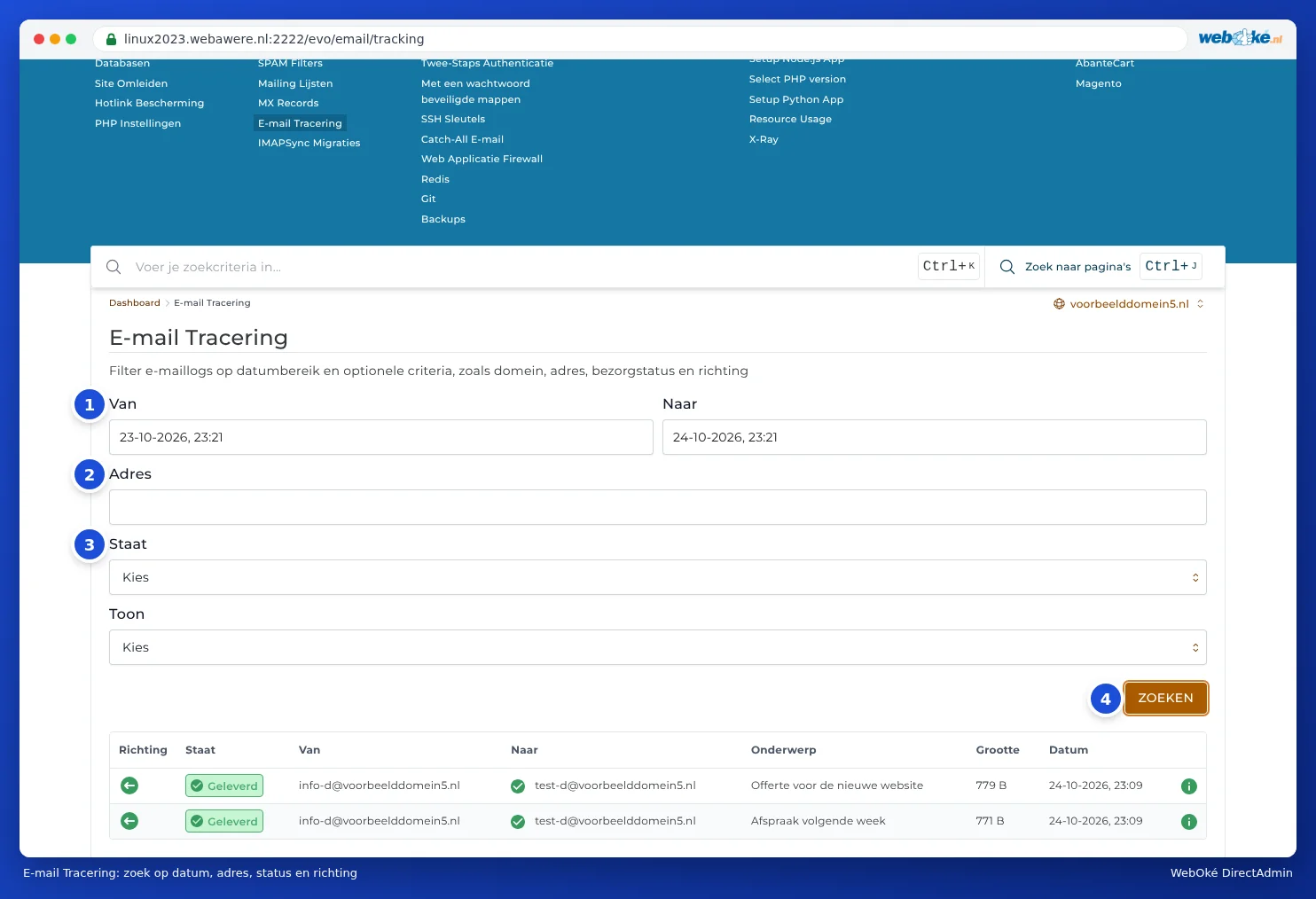Click size value '771 B'
Screen dimensions: 1316x899
990,821
